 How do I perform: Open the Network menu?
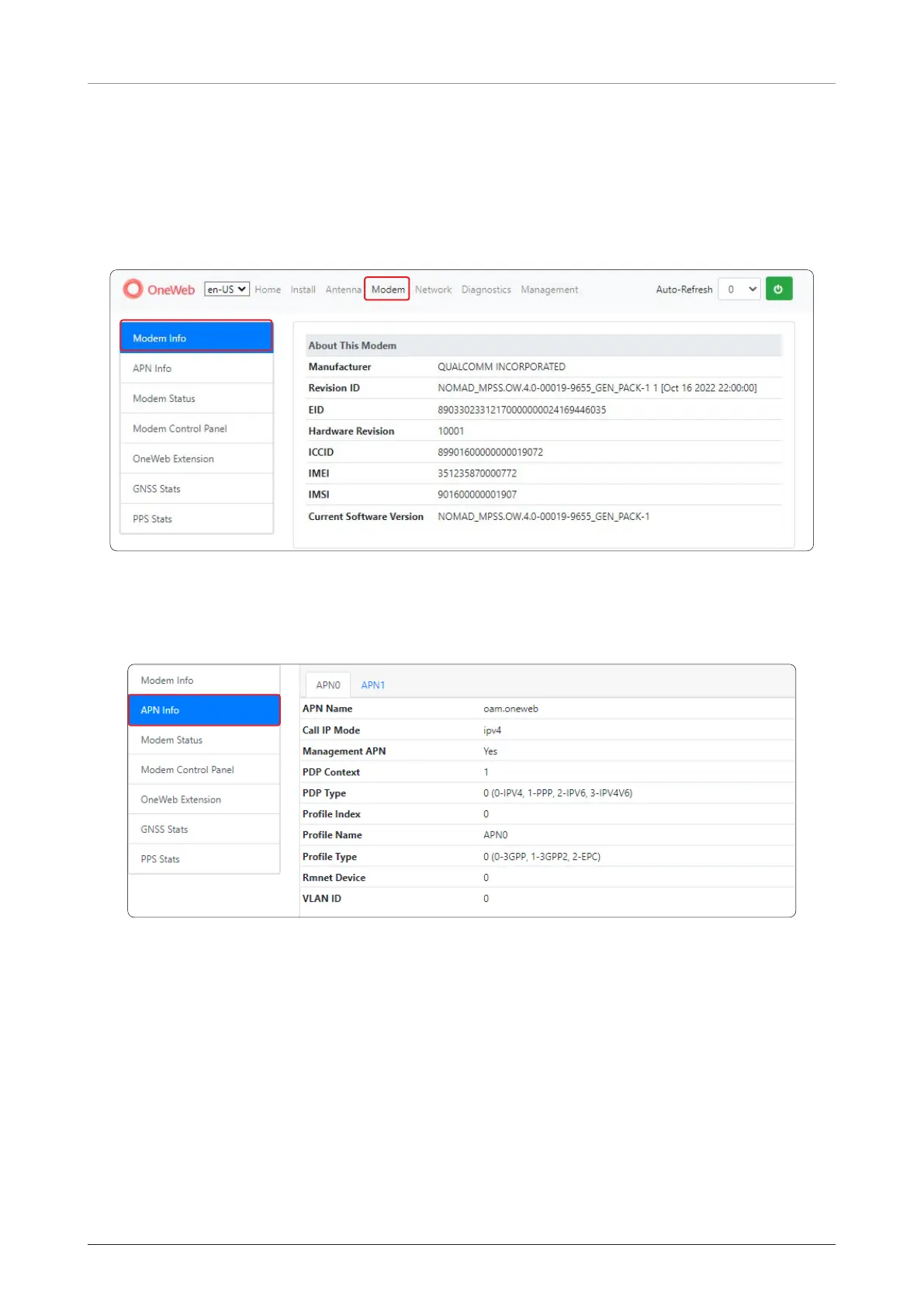433,289
